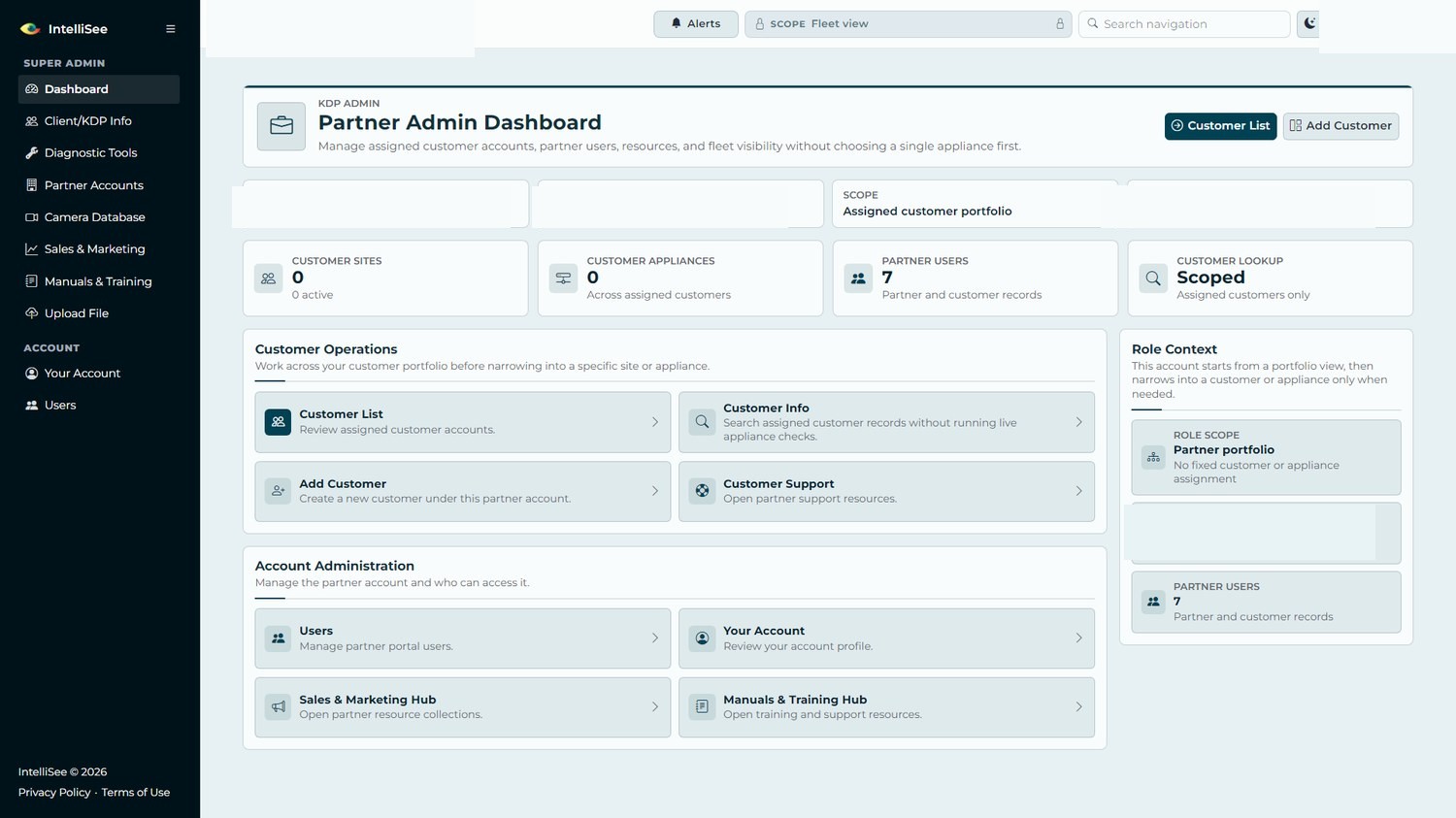Click the lock icon at scope field end
Image resolution: width=1456 pixels, height=818 pixels.
(1060, 24)
